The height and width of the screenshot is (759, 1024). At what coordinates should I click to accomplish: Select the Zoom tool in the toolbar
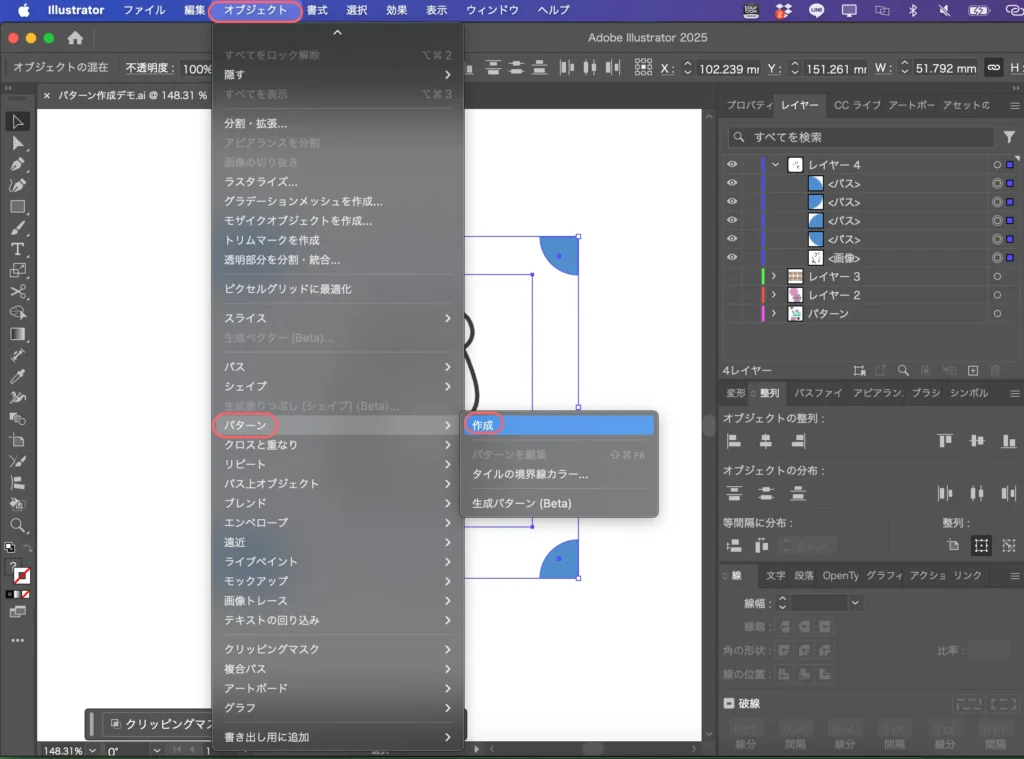(15, 525)
